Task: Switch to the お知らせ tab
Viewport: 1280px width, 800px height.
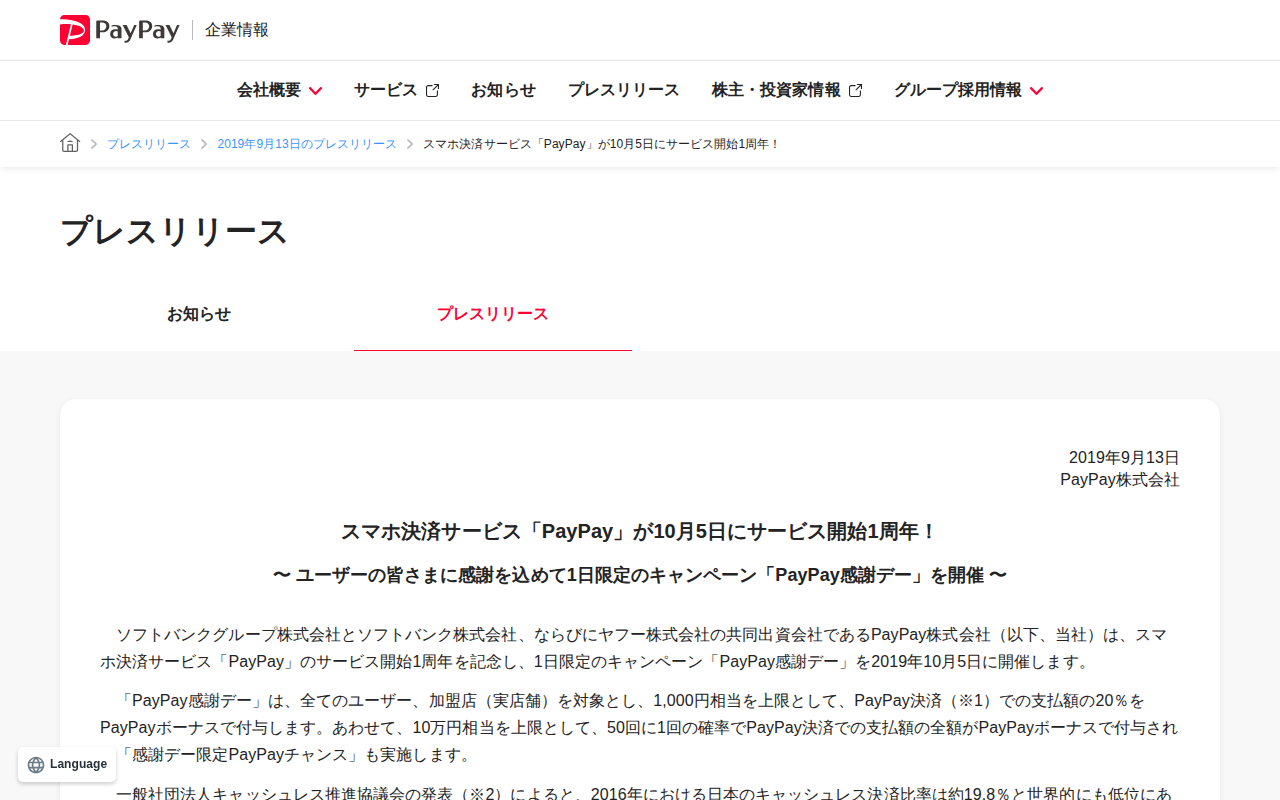Action: click(199, 314)
